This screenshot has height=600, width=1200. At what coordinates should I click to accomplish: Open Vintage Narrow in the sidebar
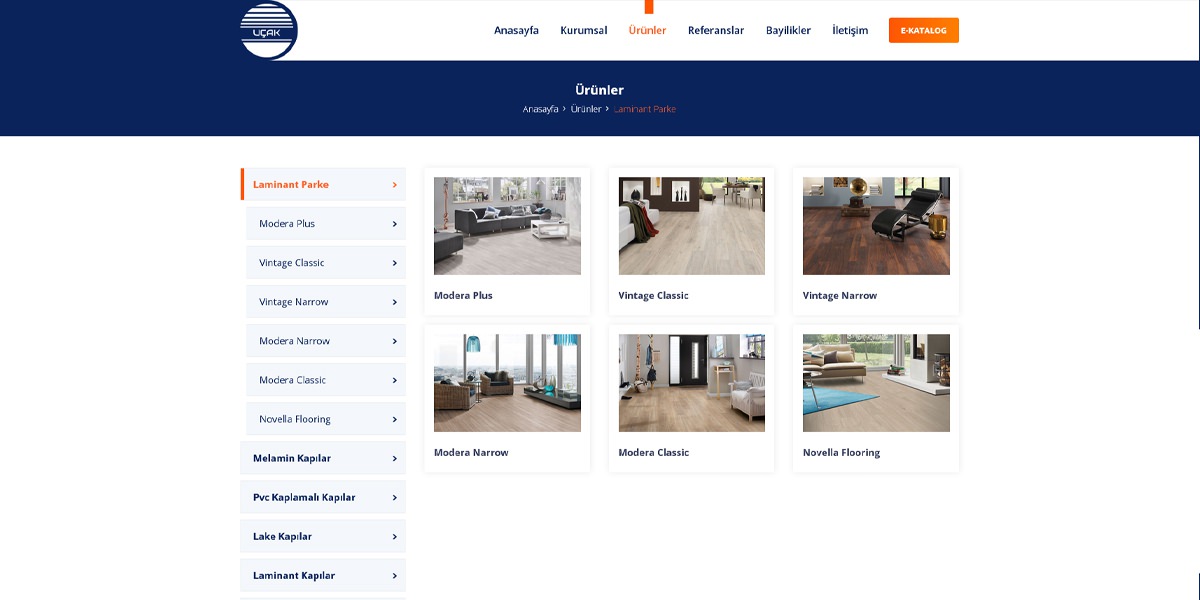point(326,301)
